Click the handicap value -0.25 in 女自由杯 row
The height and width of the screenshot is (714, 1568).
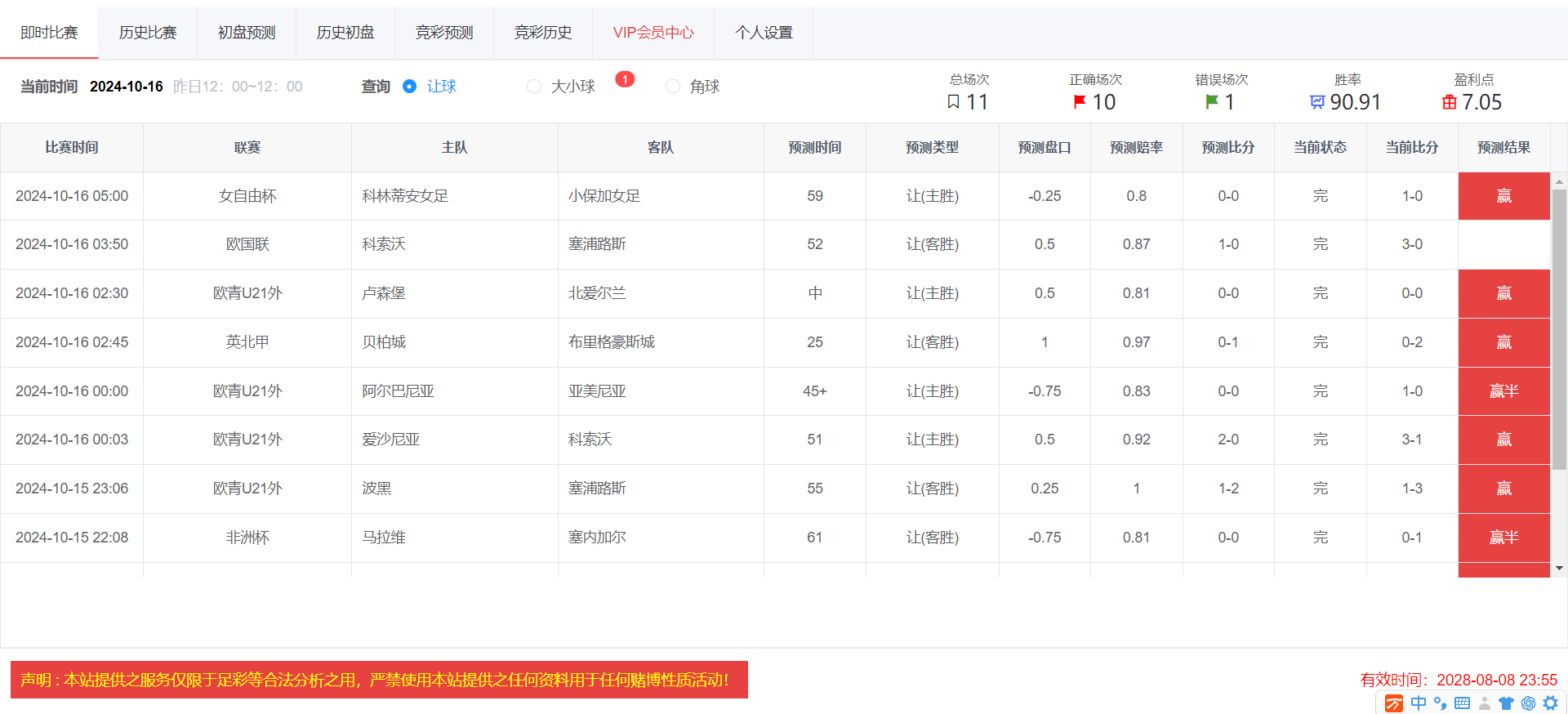click(x=1045, y=196)
